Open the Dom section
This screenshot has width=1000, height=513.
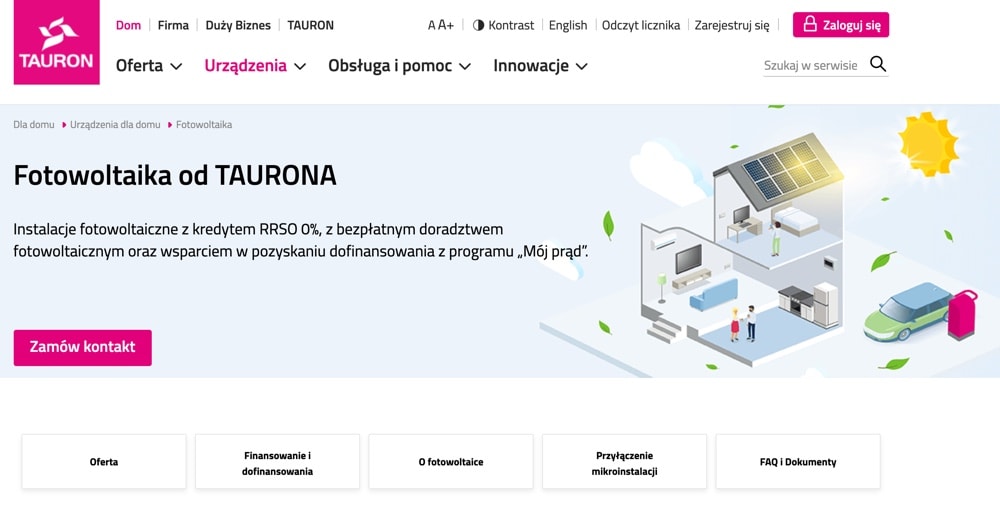(128, 26)
